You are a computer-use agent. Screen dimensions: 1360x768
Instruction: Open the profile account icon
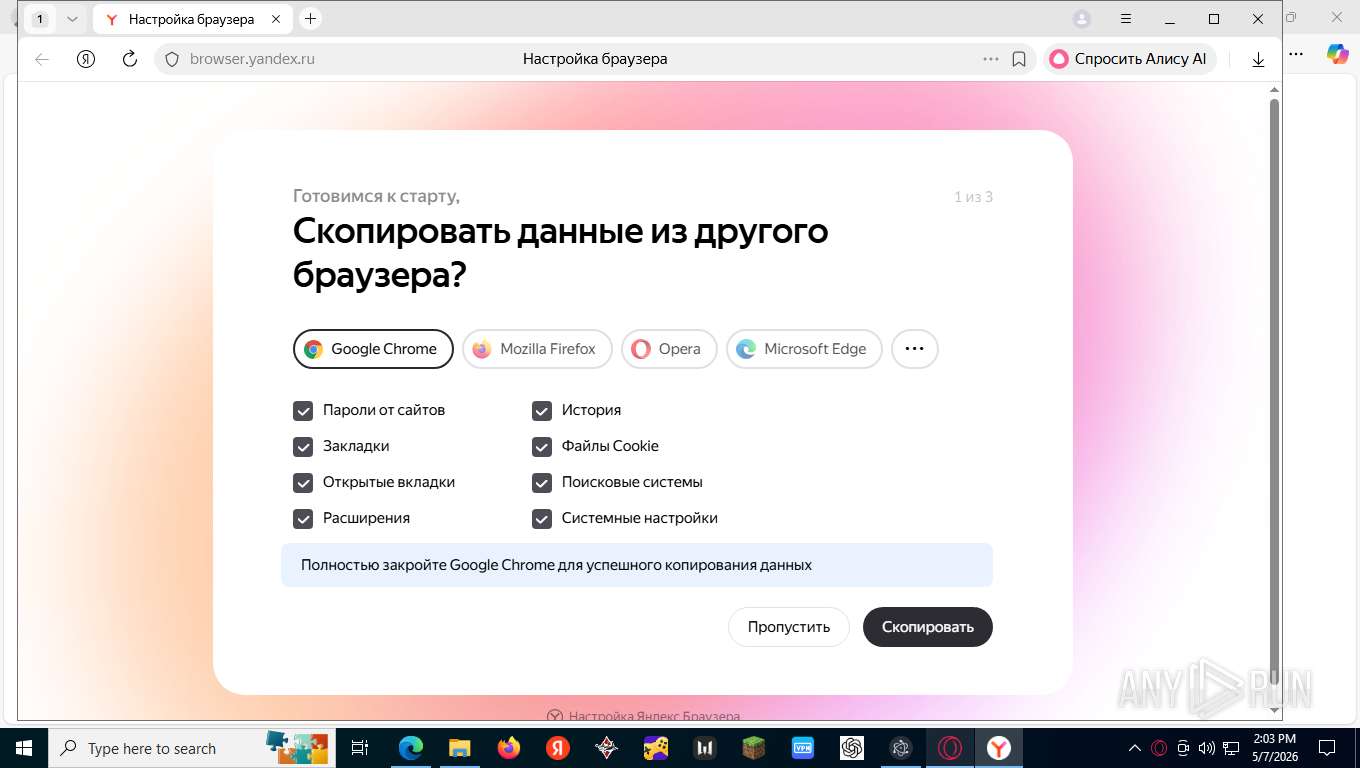tap(1082, 19)
